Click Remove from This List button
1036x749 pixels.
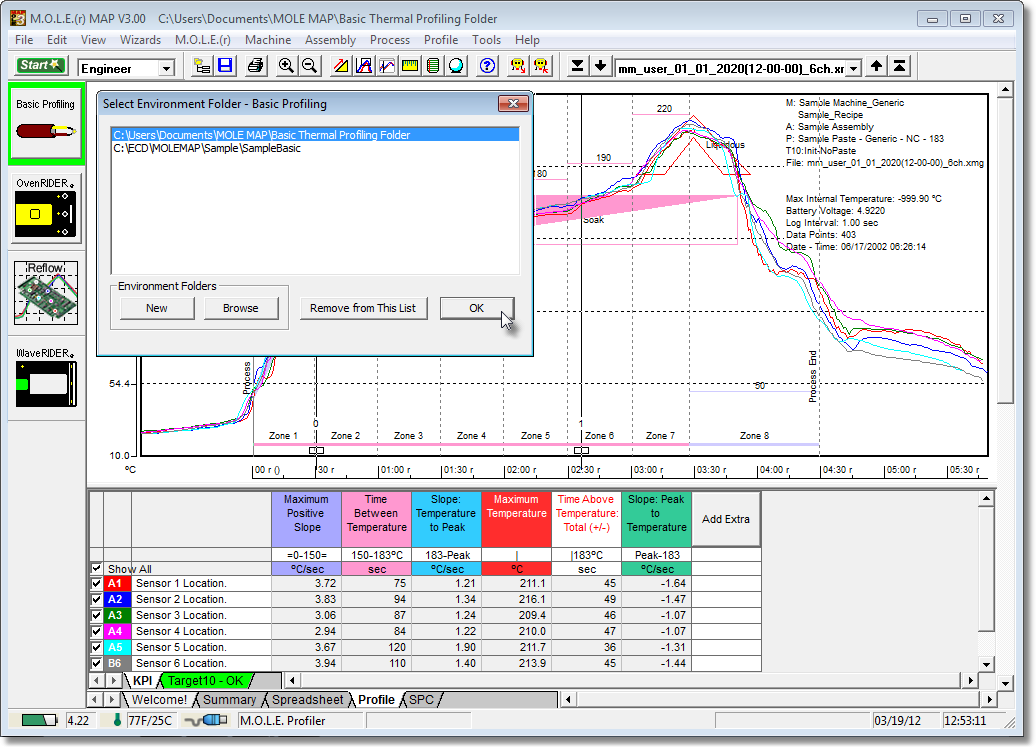click(363, 308)
